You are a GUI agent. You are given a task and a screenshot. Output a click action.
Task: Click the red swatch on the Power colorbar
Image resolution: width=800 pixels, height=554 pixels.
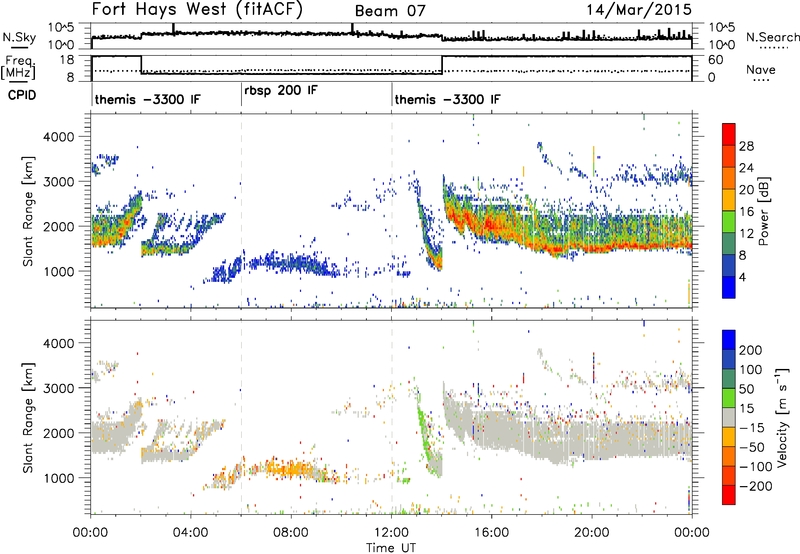tap(729, 135)
